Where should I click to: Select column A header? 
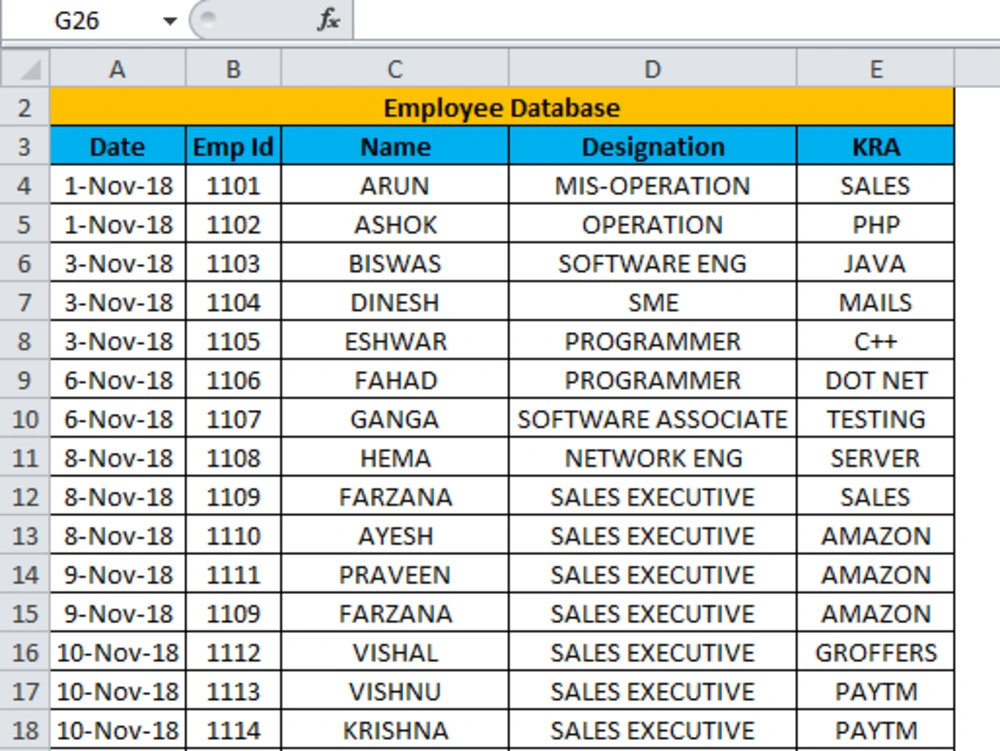pyautogui.click(x=117, y=69)
